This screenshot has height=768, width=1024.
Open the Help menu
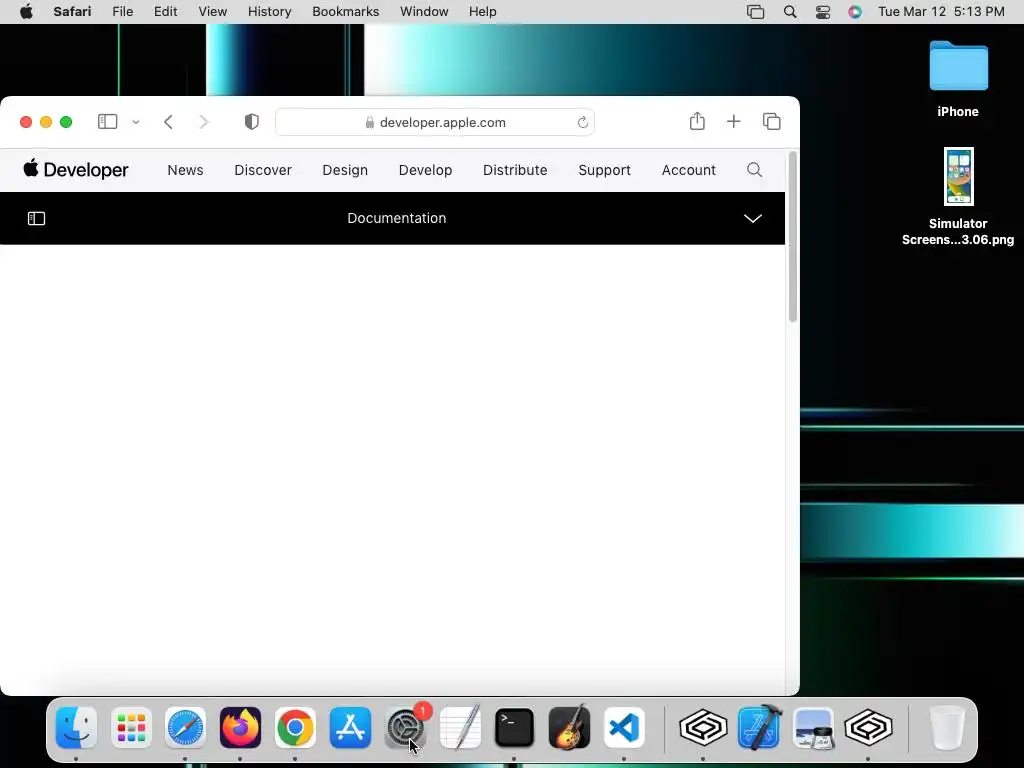(x=483, y=12)
